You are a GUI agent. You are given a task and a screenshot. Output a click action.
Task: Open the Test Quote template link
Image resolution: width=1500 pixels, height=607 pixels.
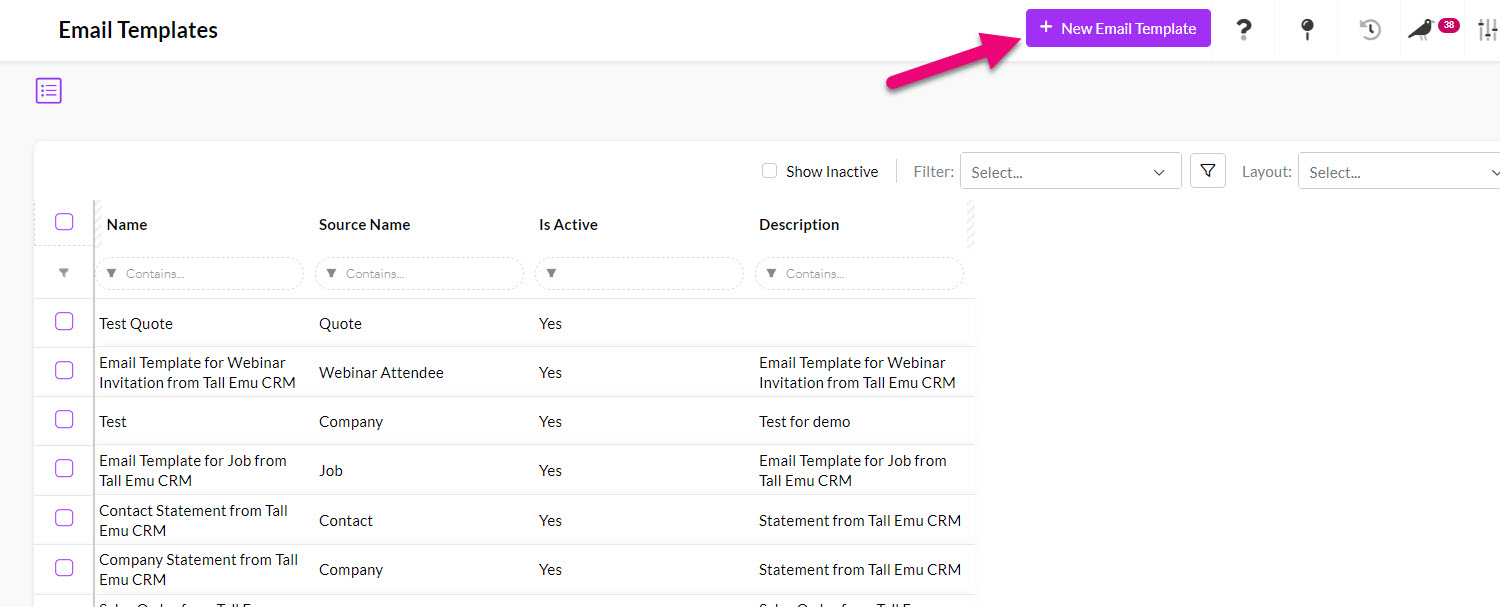135,323
